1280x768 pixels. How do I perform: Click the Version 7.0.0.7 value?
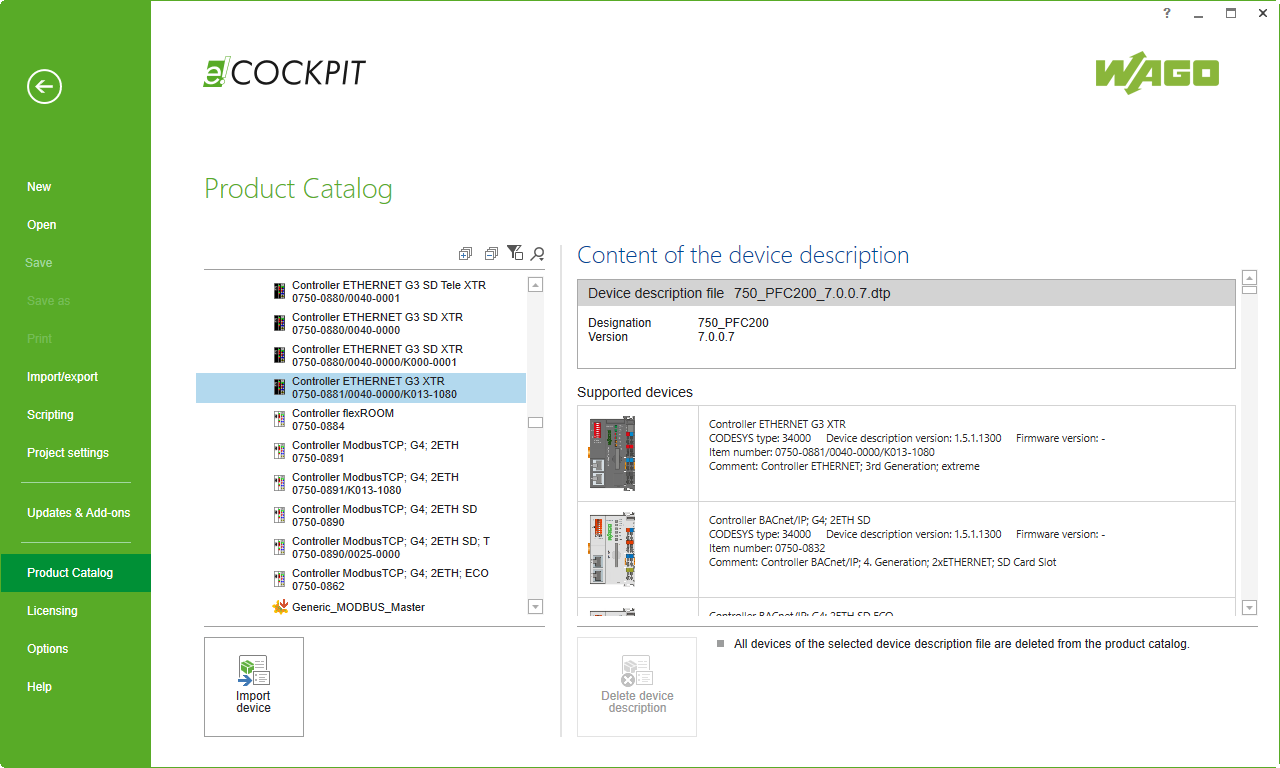click(716, 337)
